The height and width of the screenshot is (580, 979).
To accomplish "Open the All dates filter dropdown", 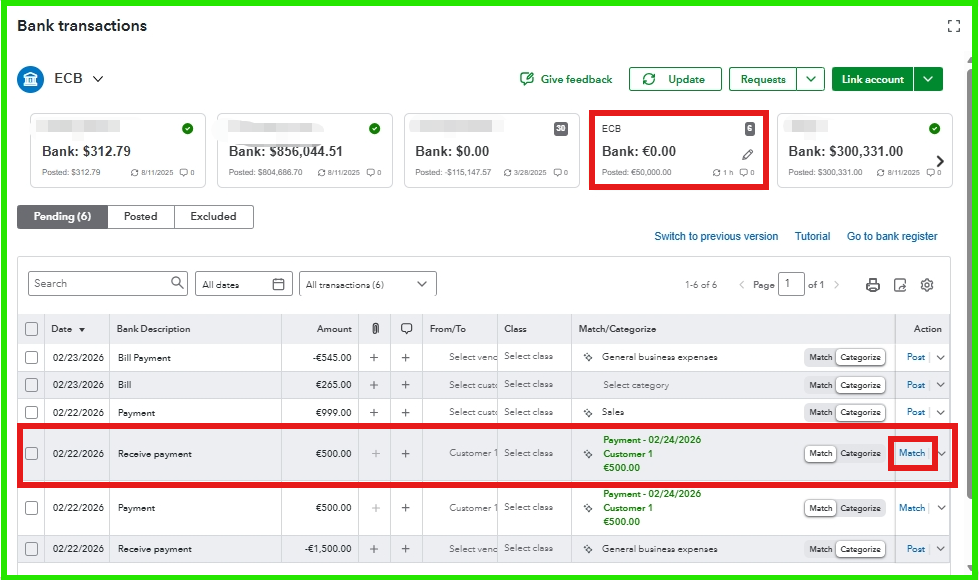I will [x=243, y=284].
